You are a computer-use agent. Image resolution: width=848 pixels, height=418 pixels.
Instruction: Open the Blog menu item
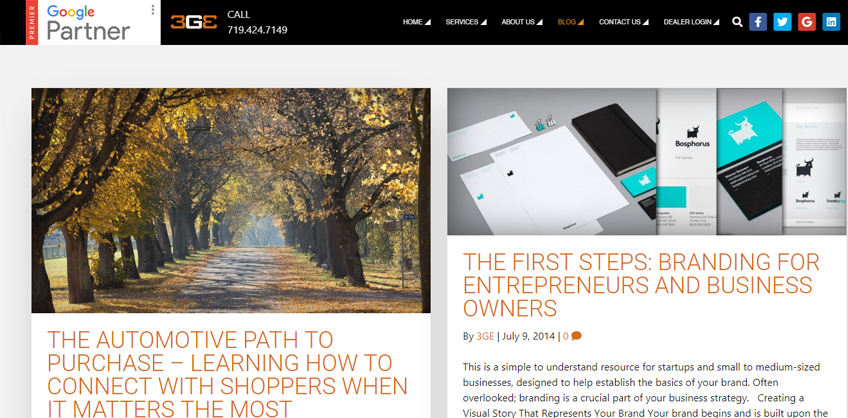571,22
